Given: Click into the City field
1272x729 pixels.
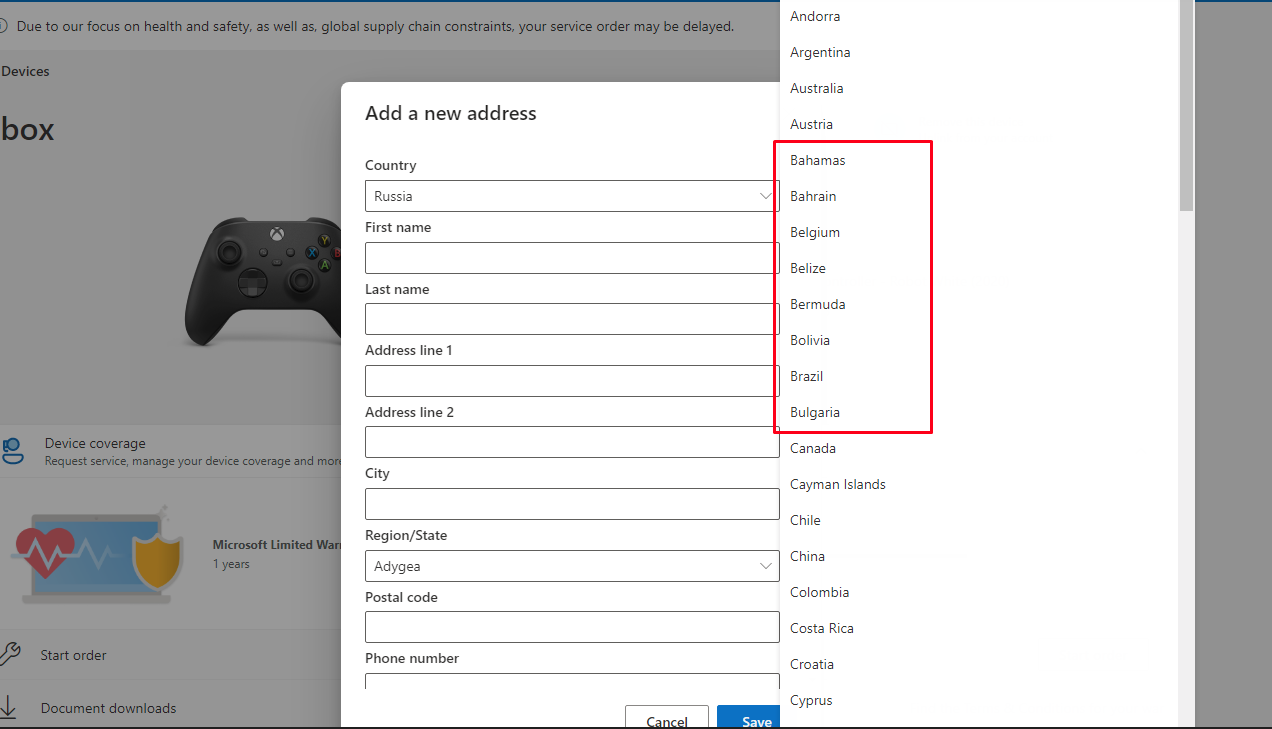Looking at the screenshot, I should click(x=572, y=504).
